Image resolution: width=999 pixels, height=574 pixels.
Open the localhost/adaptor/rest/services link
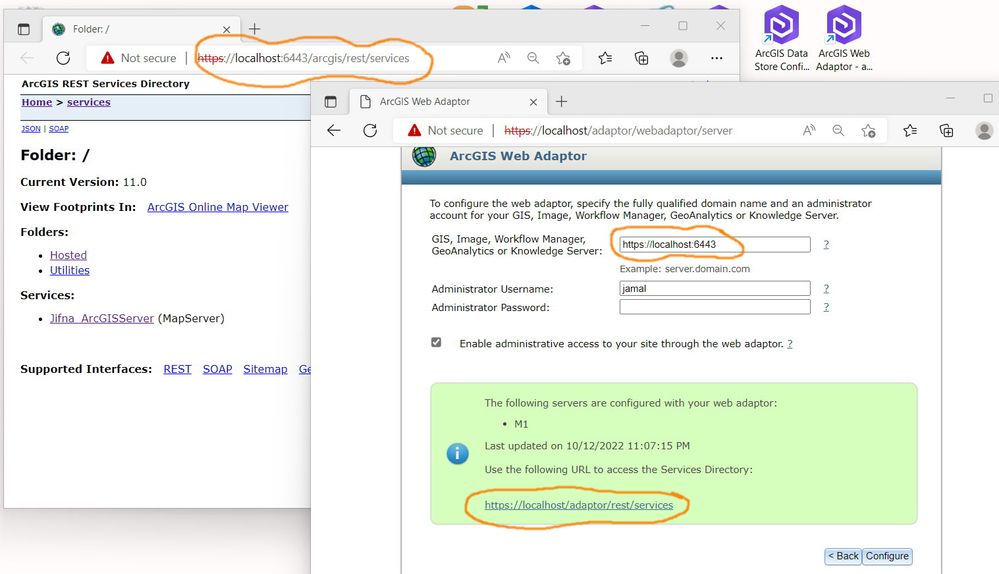[579, 505]
